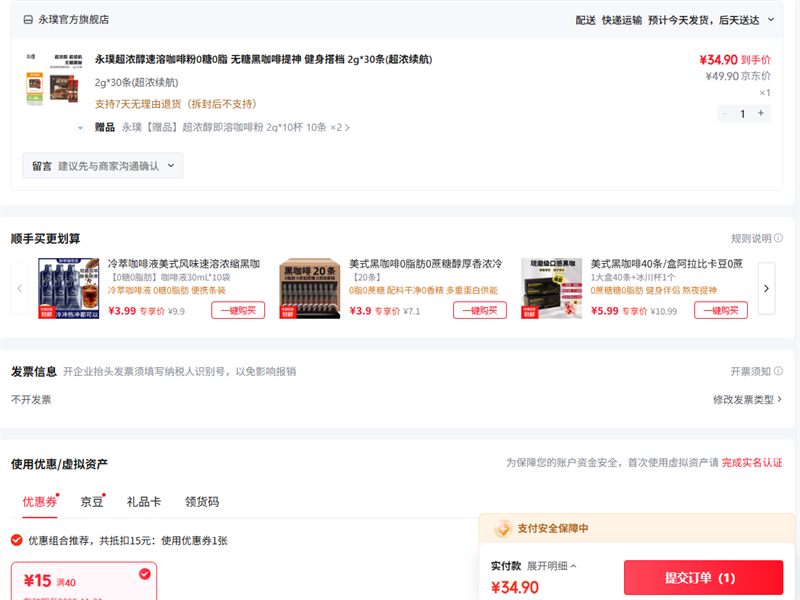Decrease quantity with the minus button
Screen dimensions: 800x600
(724, 113)
